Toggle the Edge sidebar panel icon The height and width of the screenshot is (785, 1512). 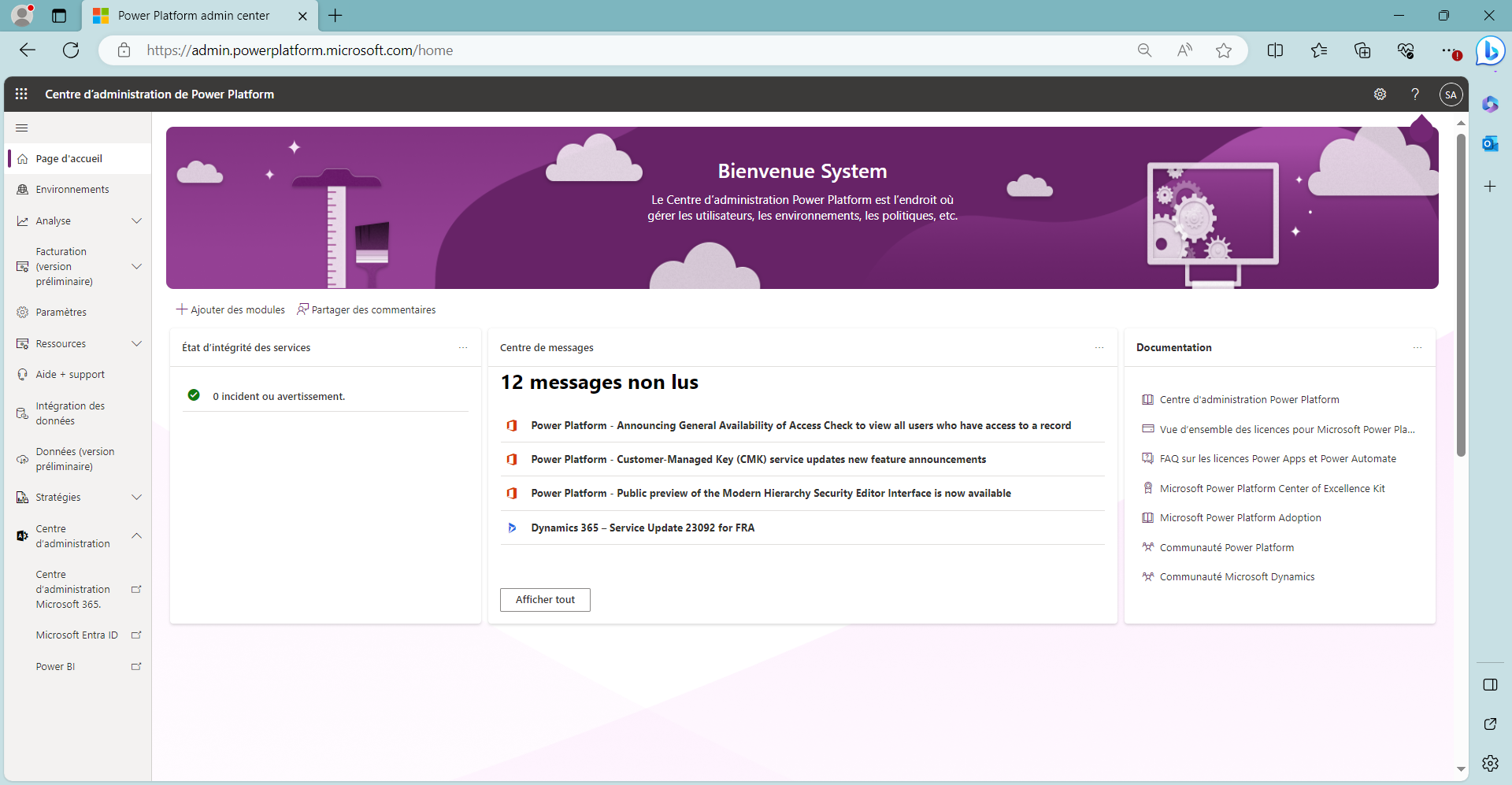pyautogui.click(x=1490, y=685)
